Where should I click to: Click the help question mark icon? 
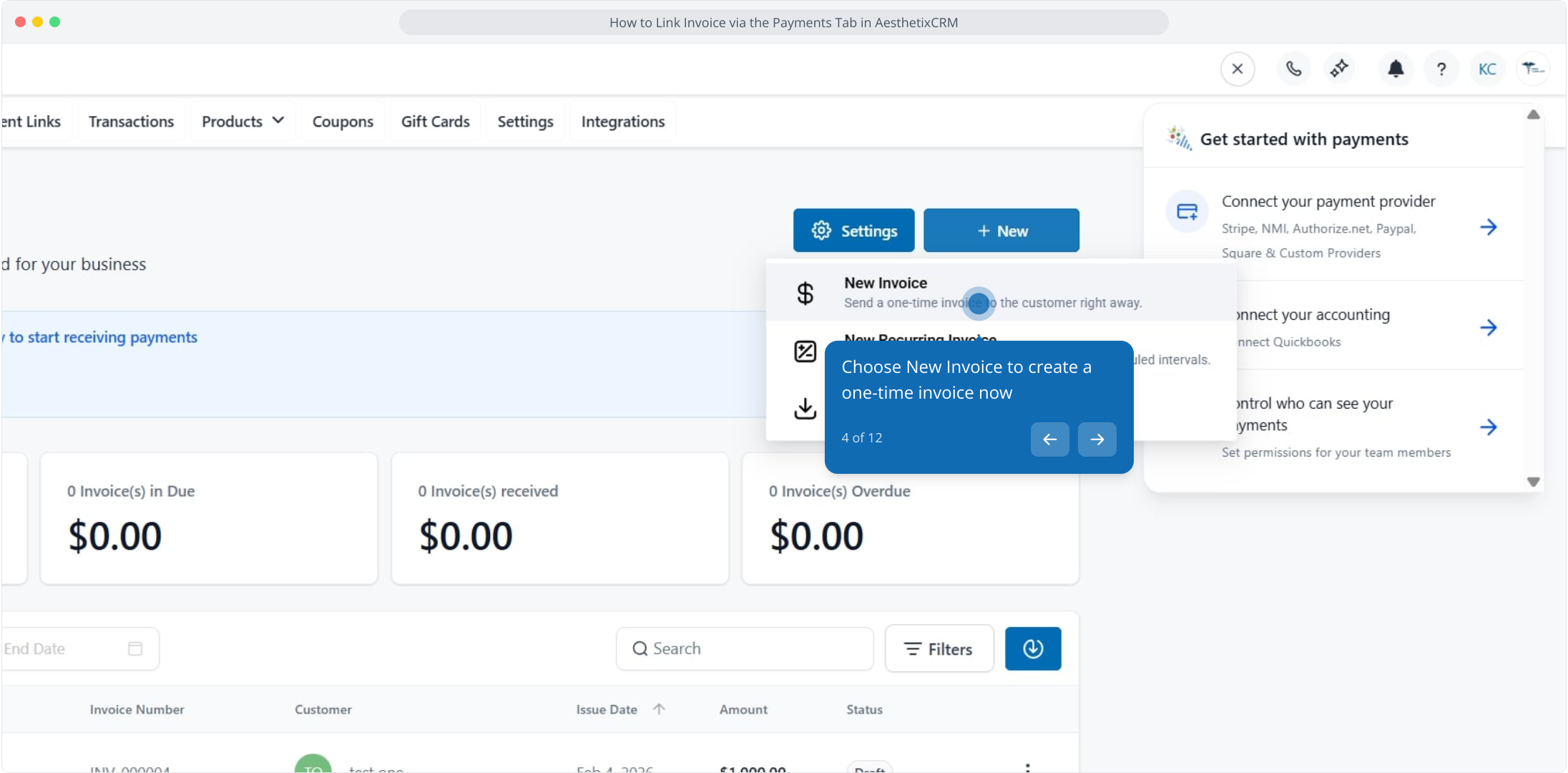(x=1441, y=69)
